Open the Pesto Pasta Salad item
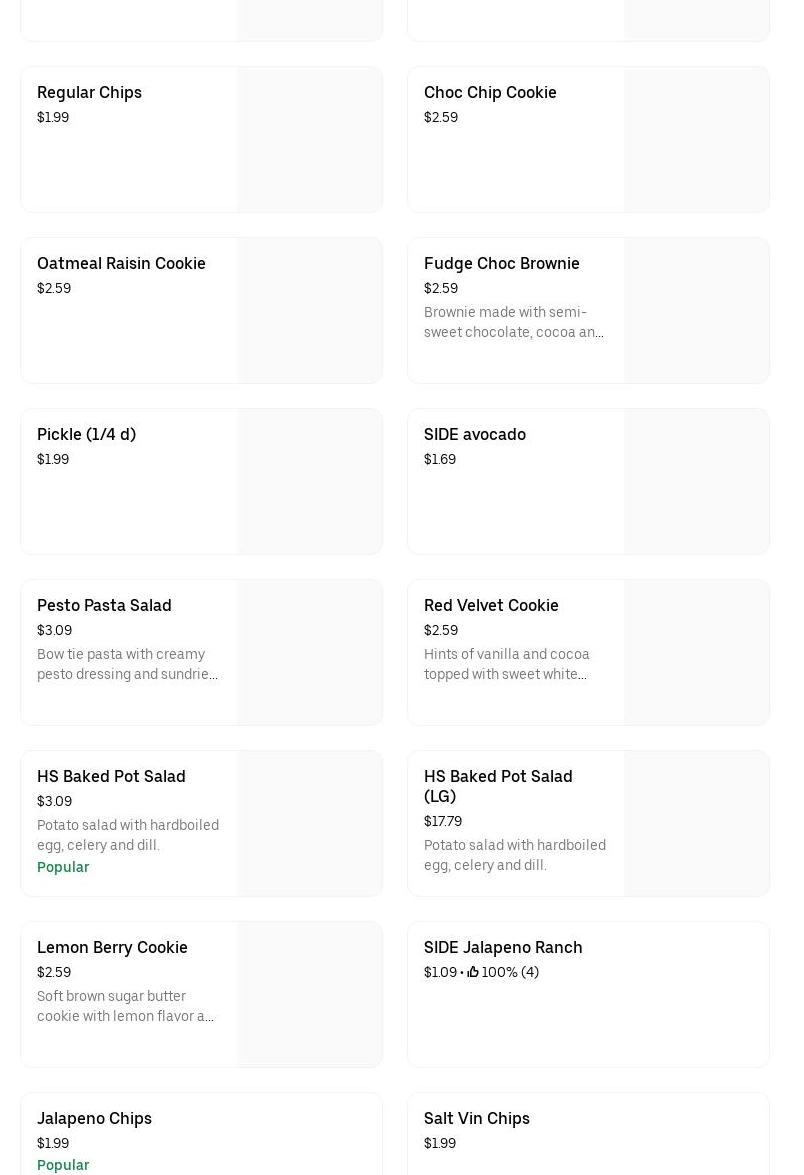This screenshot has height=1175, width=804. pyautogui.click(x=104, y=605)
